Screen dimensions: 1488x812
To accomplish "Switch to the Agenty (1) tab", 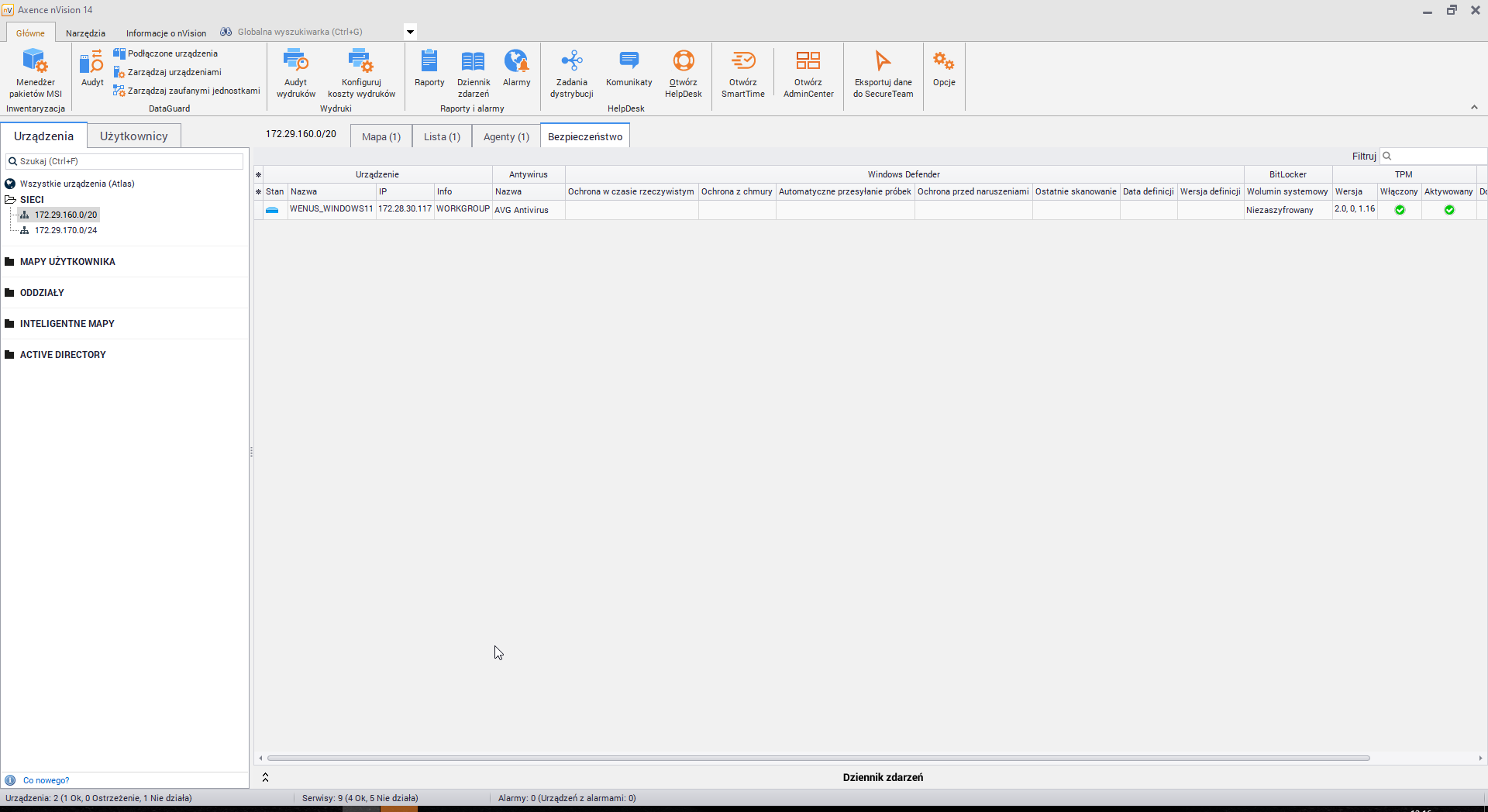I will click(x=506, y=136).
